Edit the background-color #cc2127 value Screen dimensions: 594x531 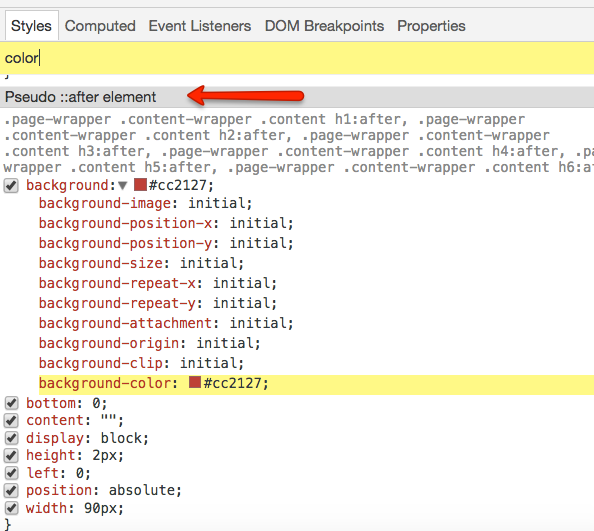[233, 383]
